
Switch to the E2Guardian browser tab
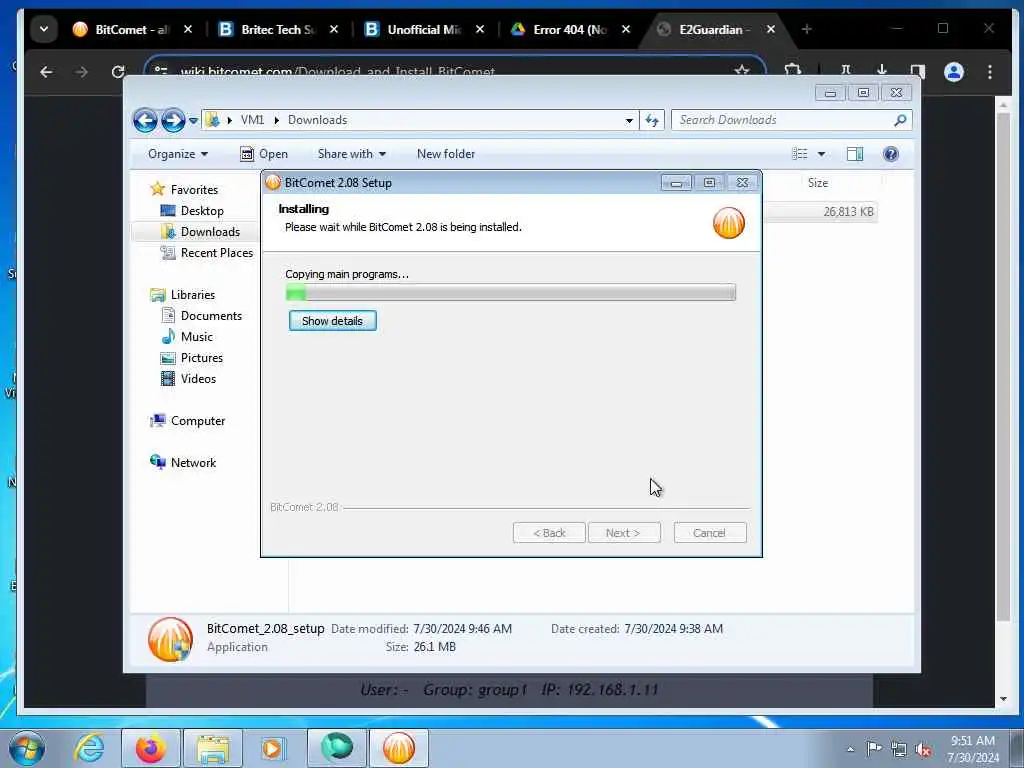[x=714, y=29]
